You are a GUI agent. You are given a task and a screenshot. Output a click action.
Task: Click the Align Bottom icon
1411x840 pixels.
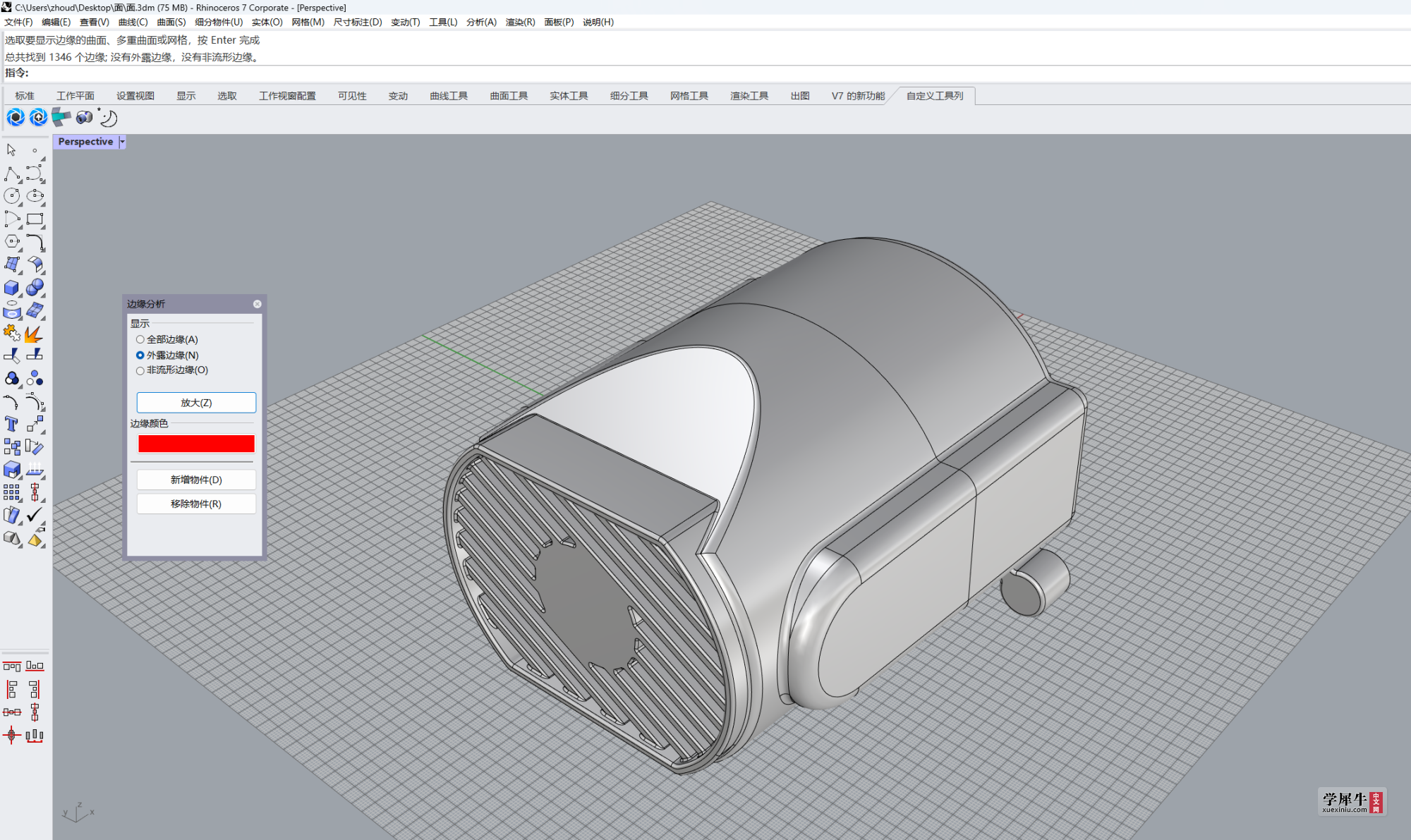(x=35, y=666)
